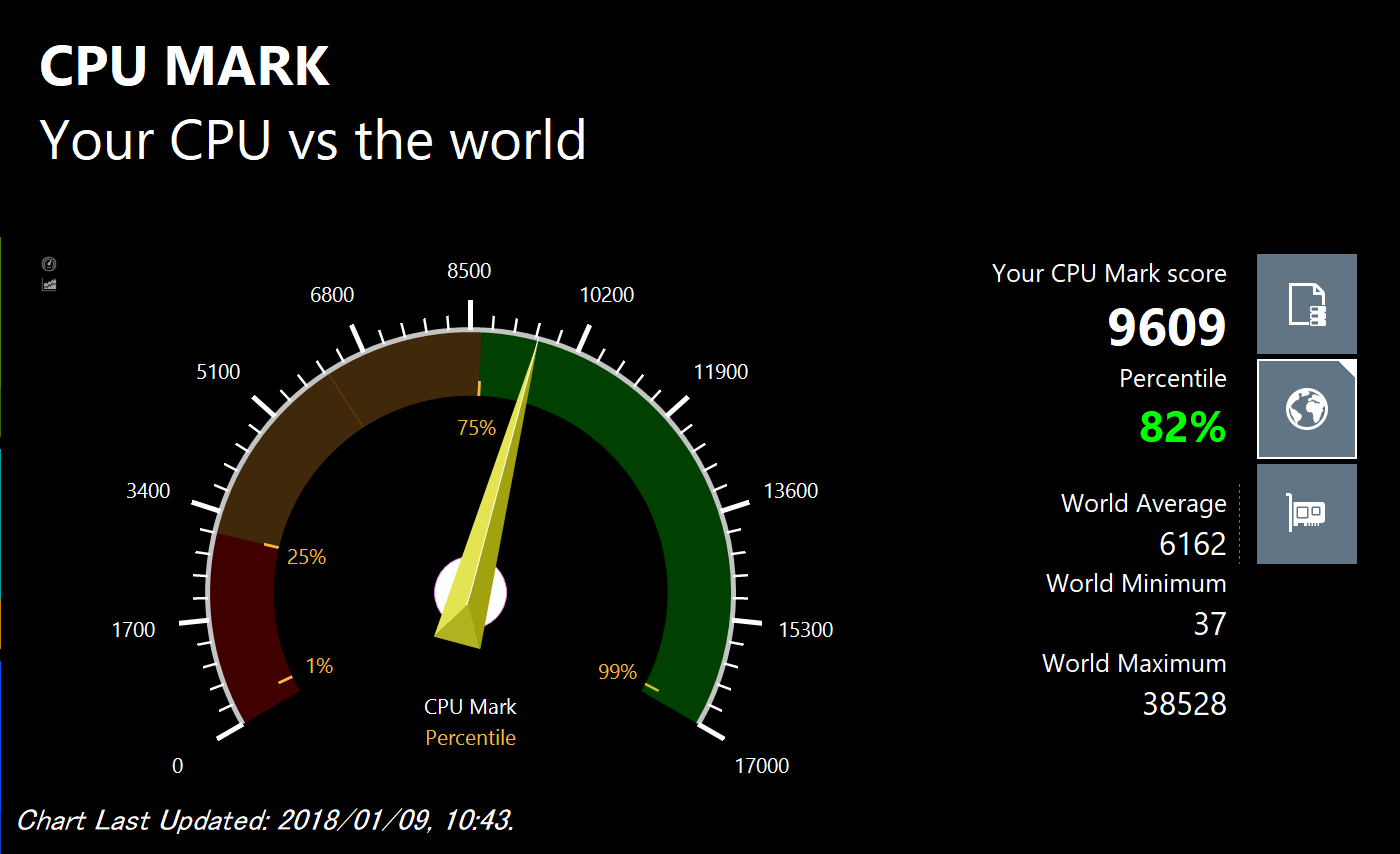Click the 17000 gauge scale label

tap(762, 766)
